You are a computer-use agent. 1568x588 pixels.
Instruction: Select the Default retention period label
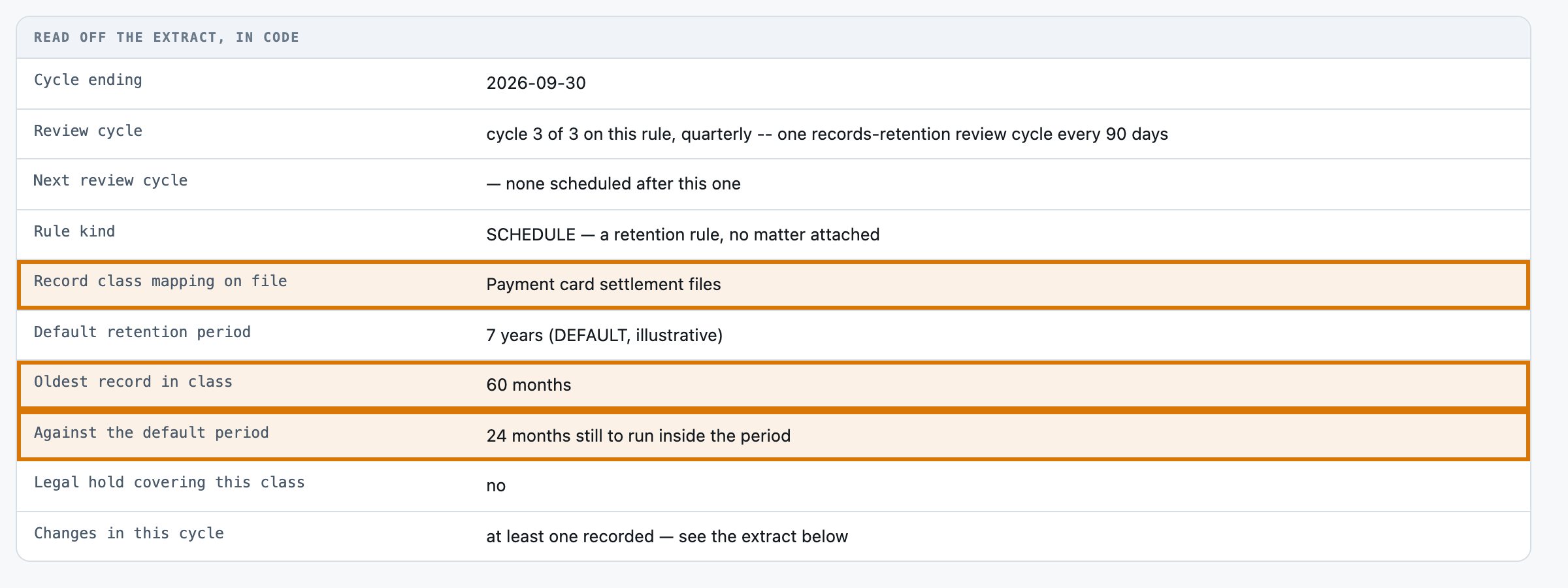142,332
